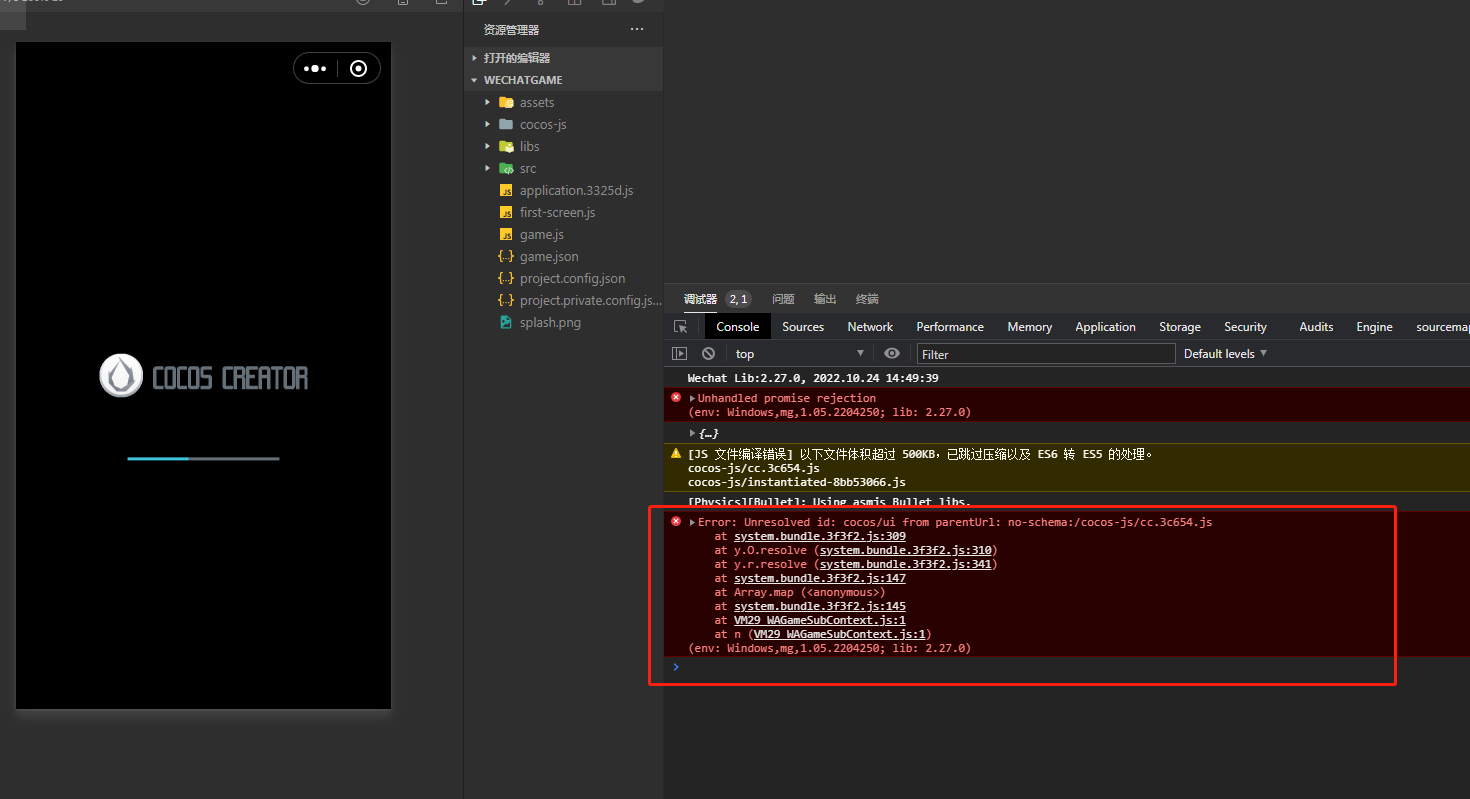
Task: Toggle the console sidebar panel icon
Action: tap(680, 354)
